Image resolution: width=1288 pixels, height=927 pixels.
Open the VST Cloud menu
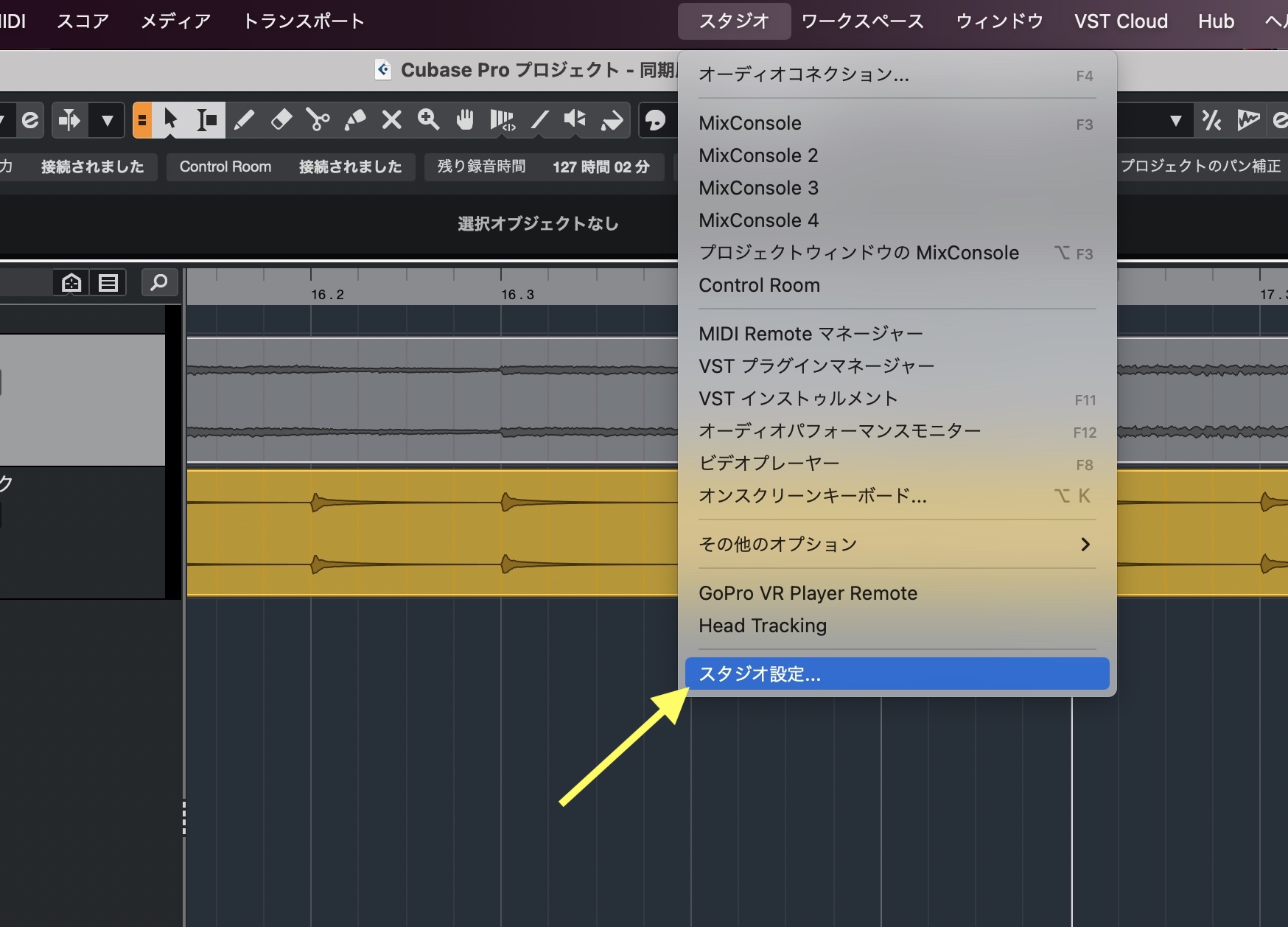click(x=1121, y=21)
